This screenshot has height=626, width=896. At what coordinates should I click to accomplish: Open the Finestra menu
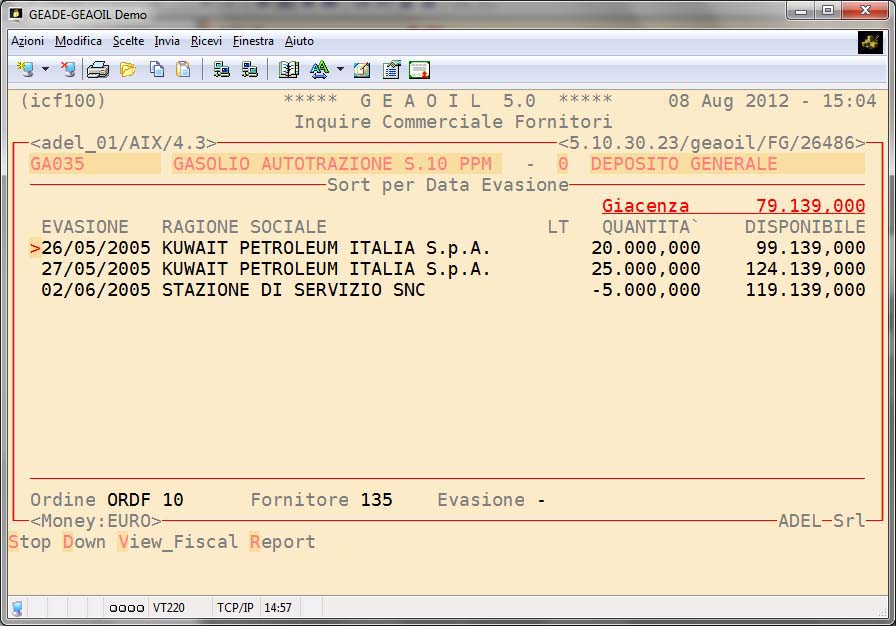click(x=253, y=41)
